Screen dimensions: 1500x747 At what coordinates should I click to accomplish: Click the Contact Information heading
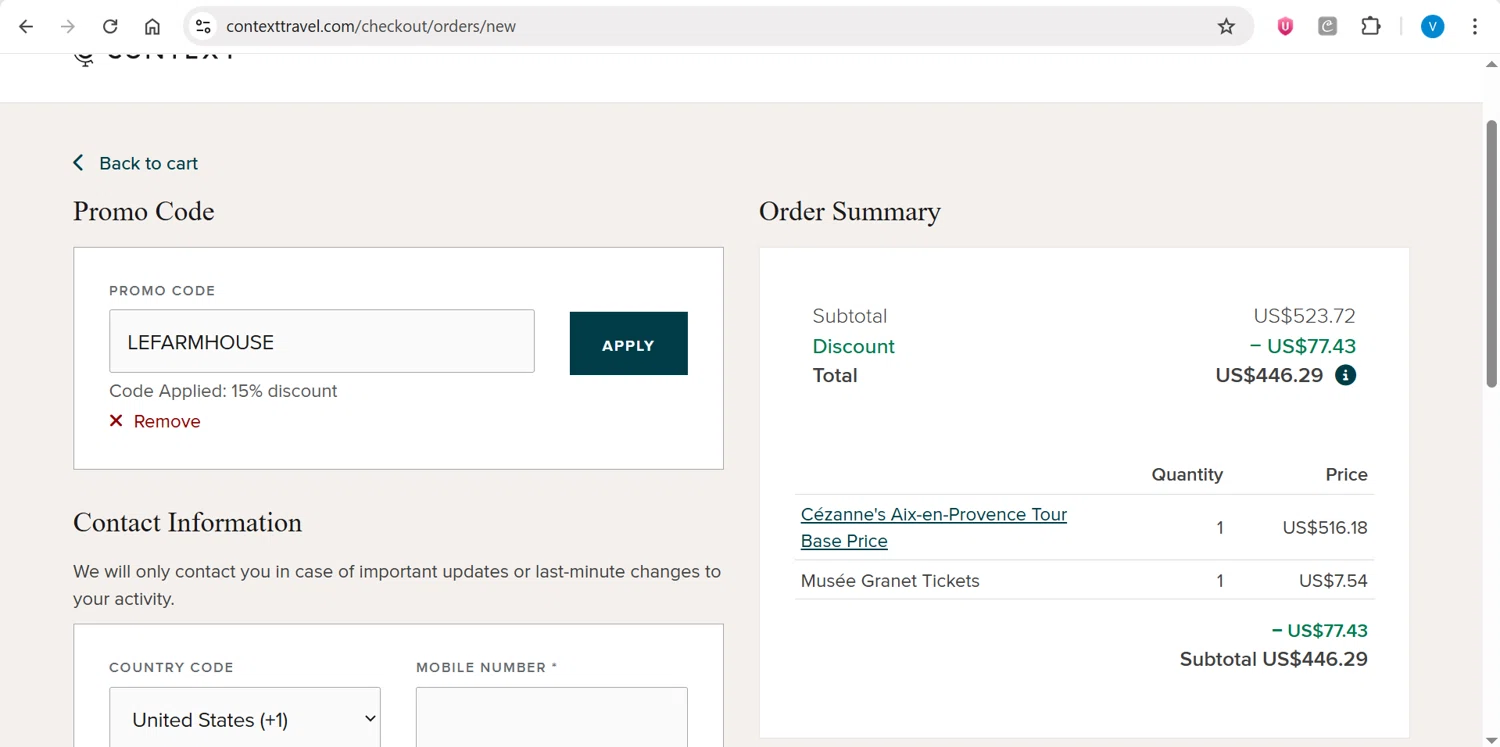tap(187, 523)
